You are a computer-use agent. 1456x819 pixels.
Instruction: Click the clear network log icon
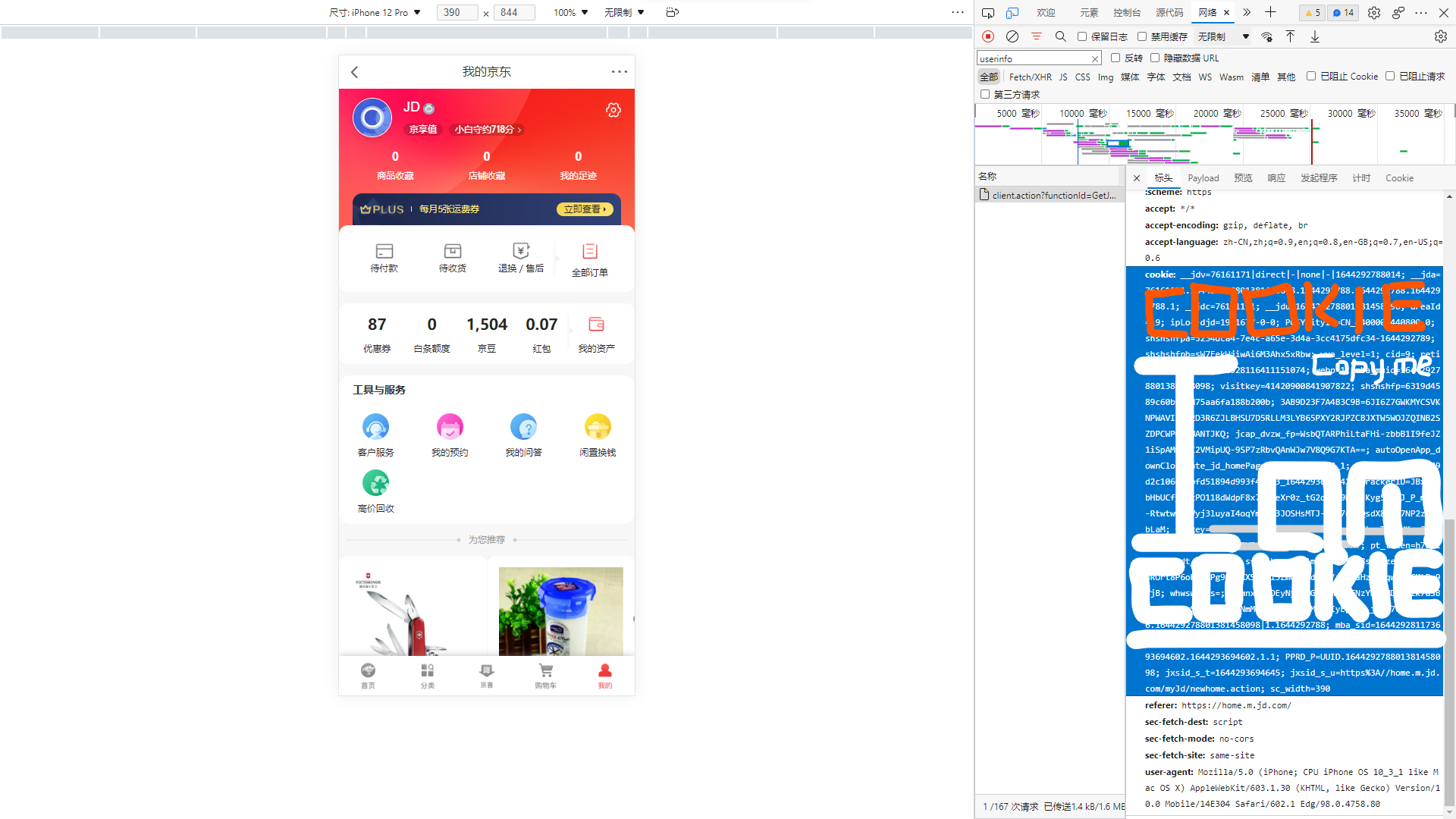click(x=1012, y=36)
